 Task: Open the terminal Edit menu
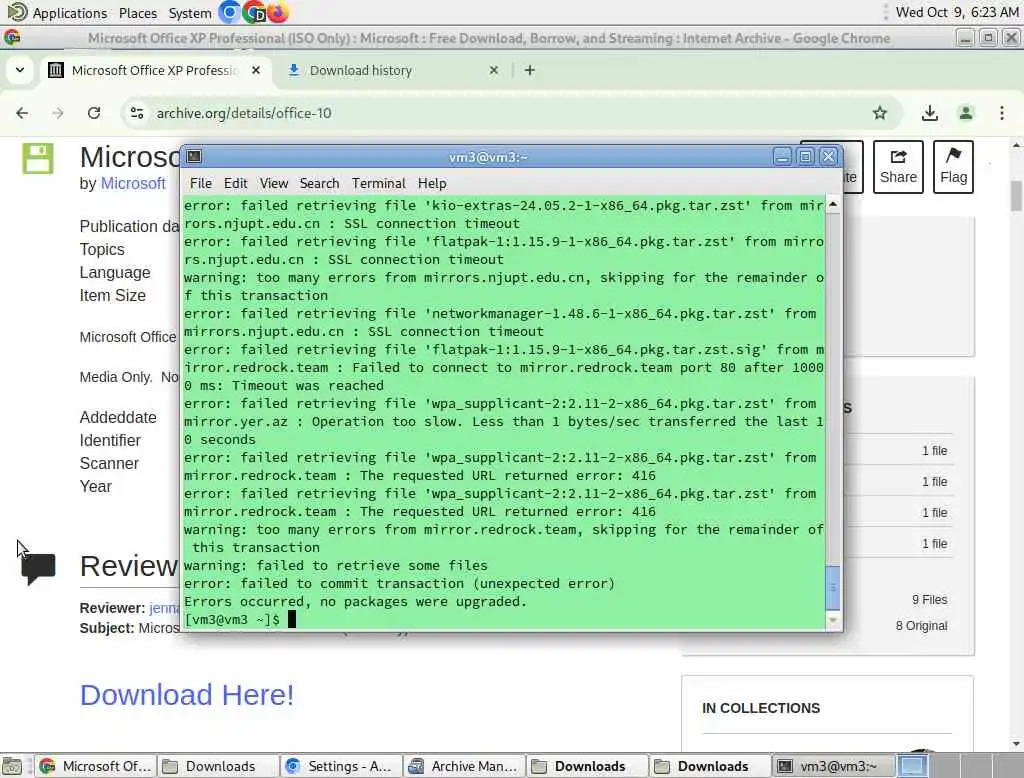(235, 184)
